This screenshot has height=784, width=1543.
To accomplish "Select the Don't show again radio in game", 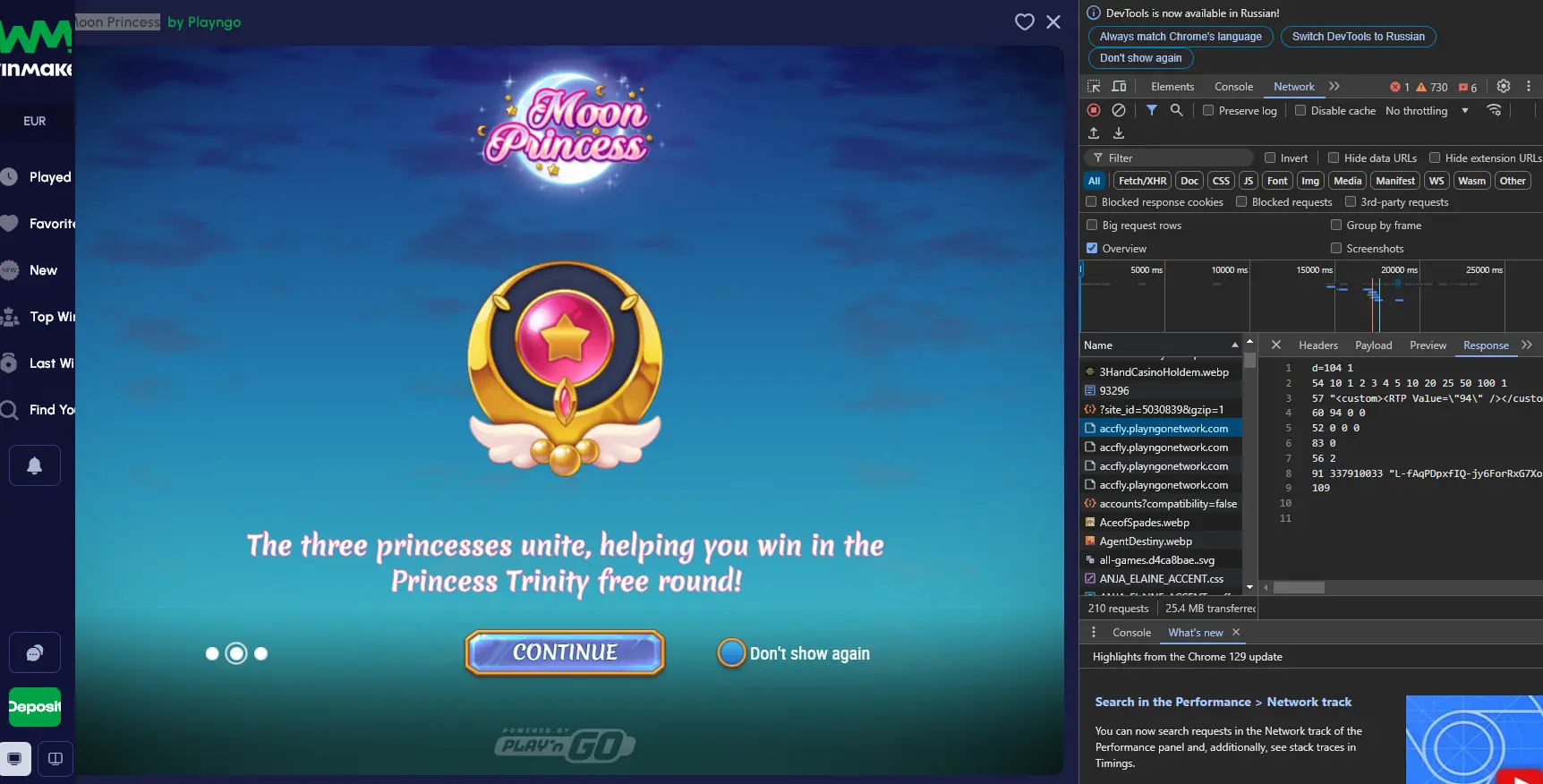I will 731,653.
